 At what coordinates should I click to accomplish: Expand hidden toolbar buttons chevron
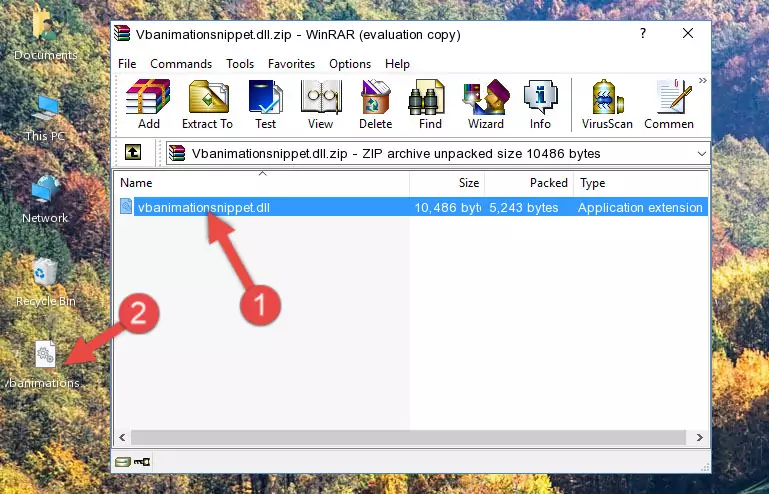pyautogui.click(x=703, y=81)
